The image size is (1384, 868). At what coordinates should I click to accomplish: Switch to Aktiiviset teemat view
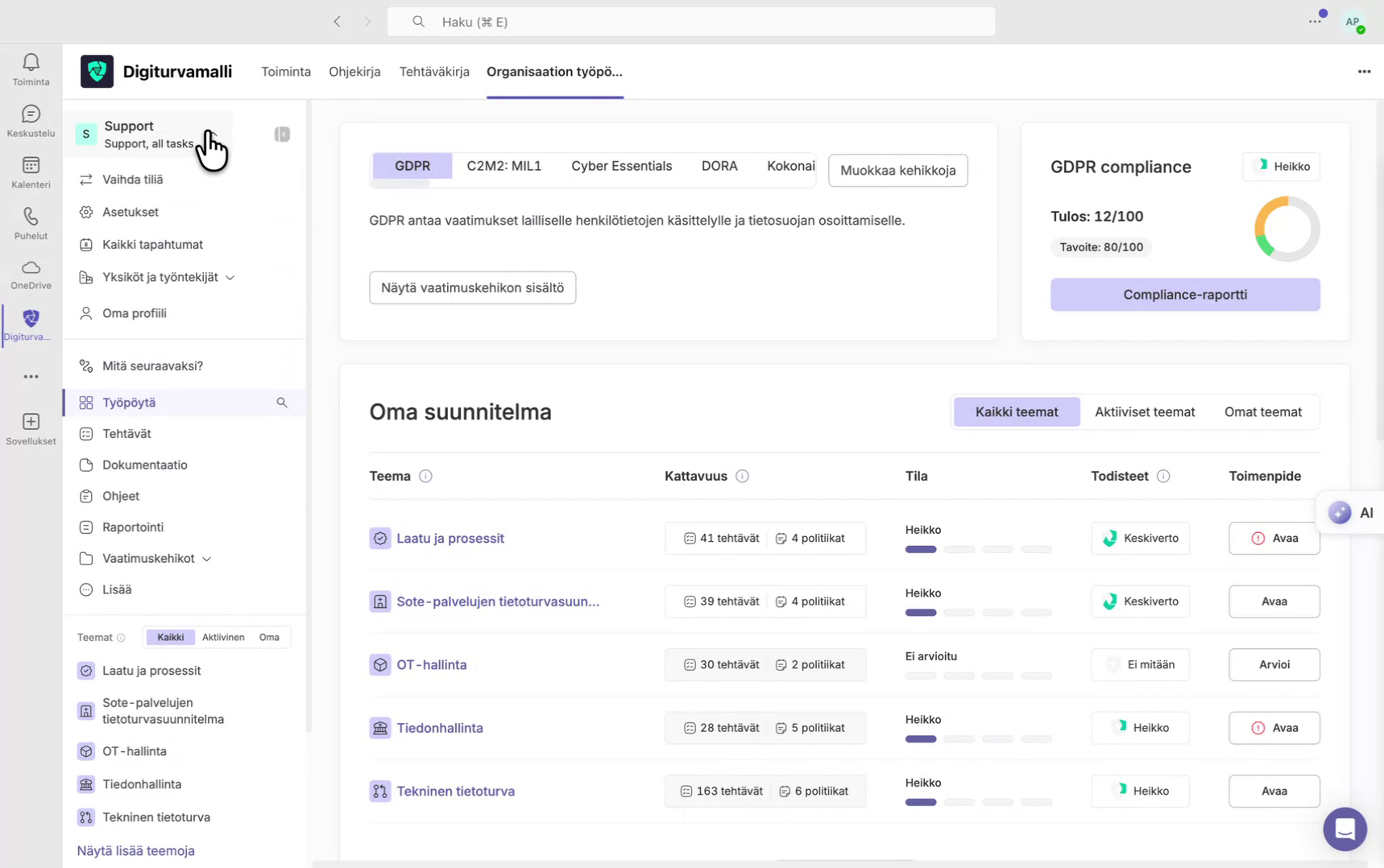tap(1145, 411)
